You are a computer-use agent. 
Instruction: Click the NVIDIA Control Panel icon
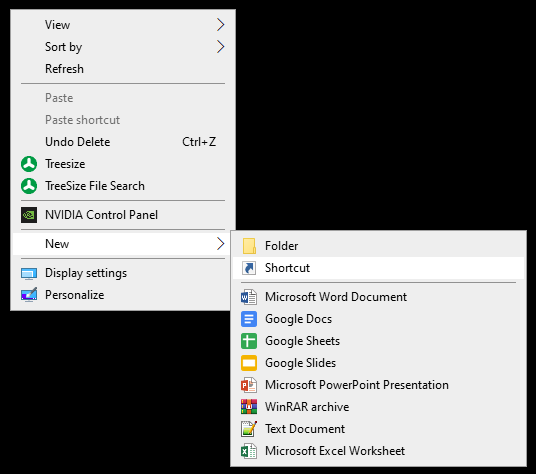click(x=29, y=215)
